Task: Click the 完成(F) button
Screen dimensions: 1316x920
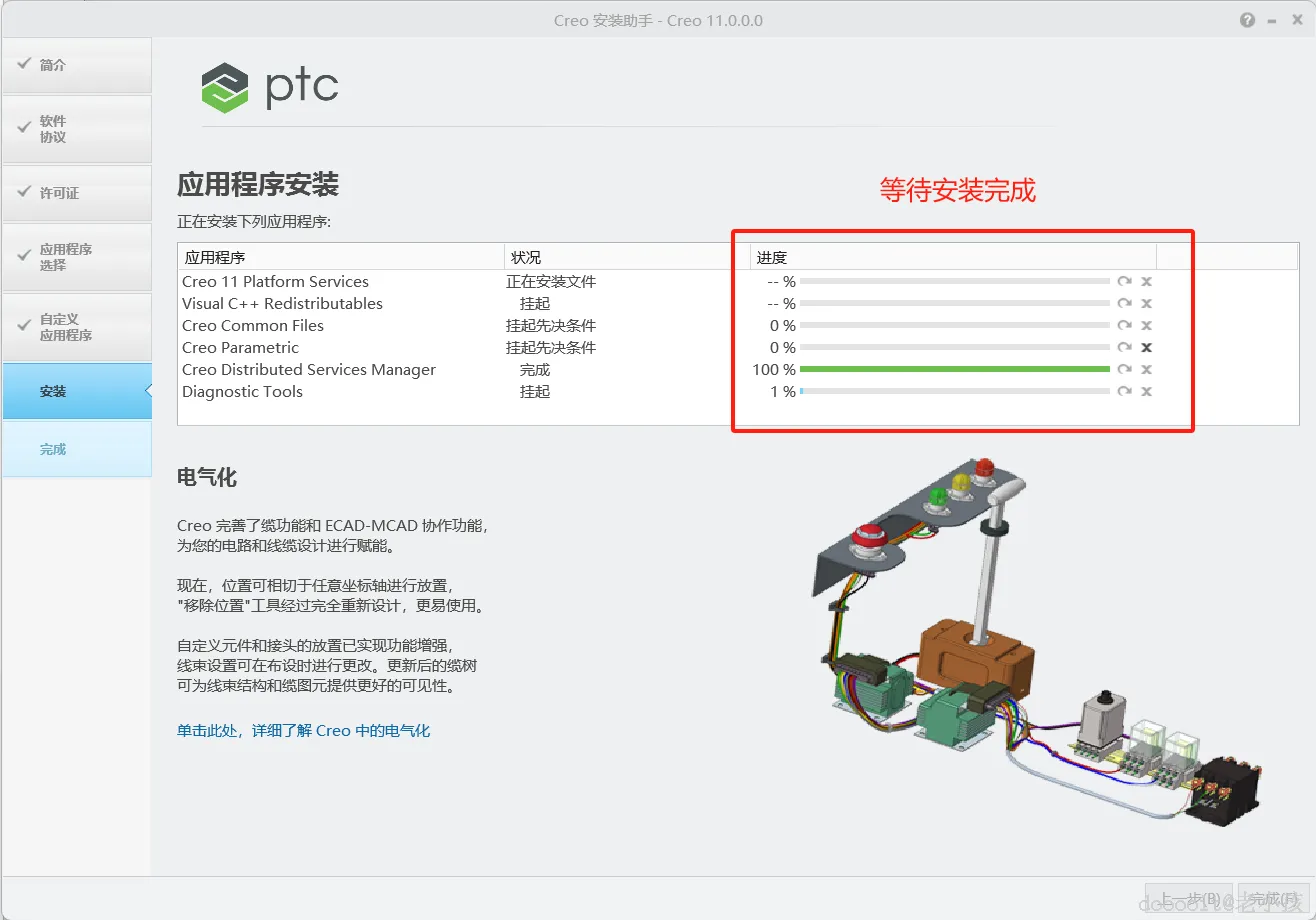Action: [1273, 899]
